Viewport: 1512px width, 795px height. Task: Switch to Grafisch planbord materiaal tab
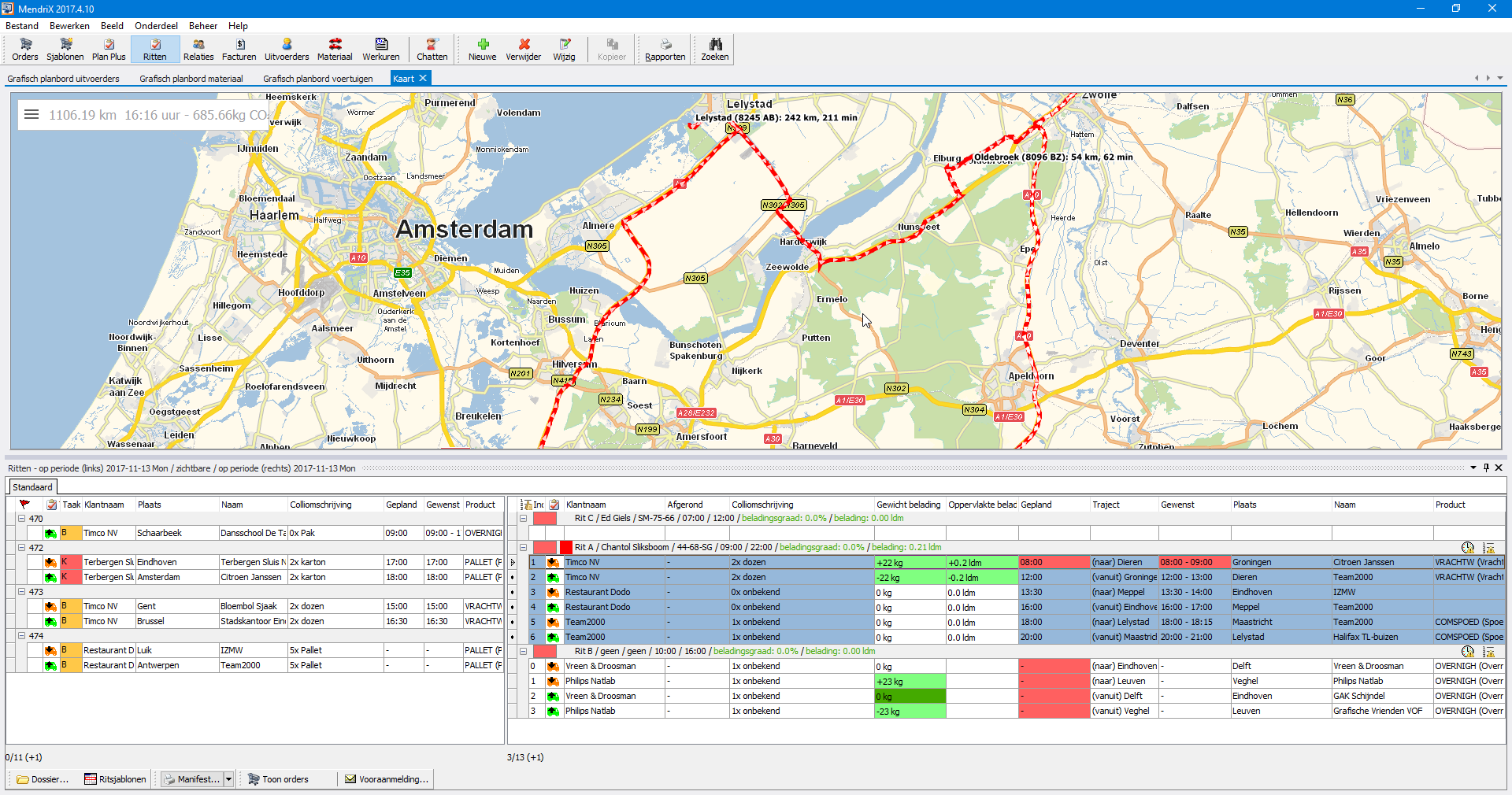coord(191,79)
